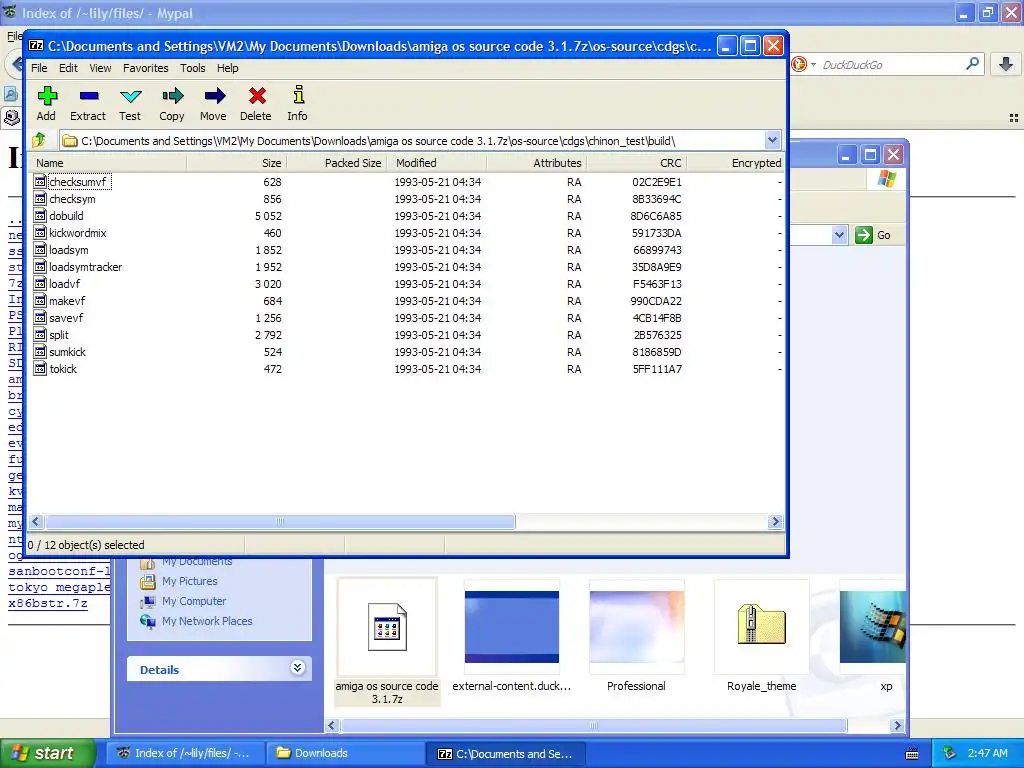Open the Edit menu in 7-Zip
The image size is (1024, 768).
tap(68, 68)
